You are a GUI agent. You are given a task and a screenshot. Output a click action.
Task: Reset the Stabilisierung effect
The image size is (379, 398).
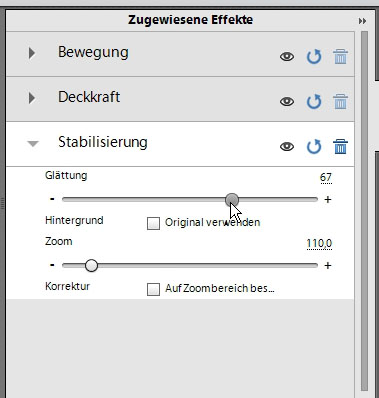tap(314, 146)
